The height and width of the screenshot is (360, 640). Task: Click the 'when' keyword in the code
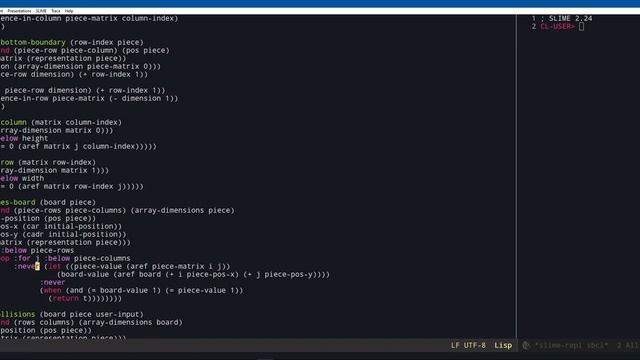52,291
